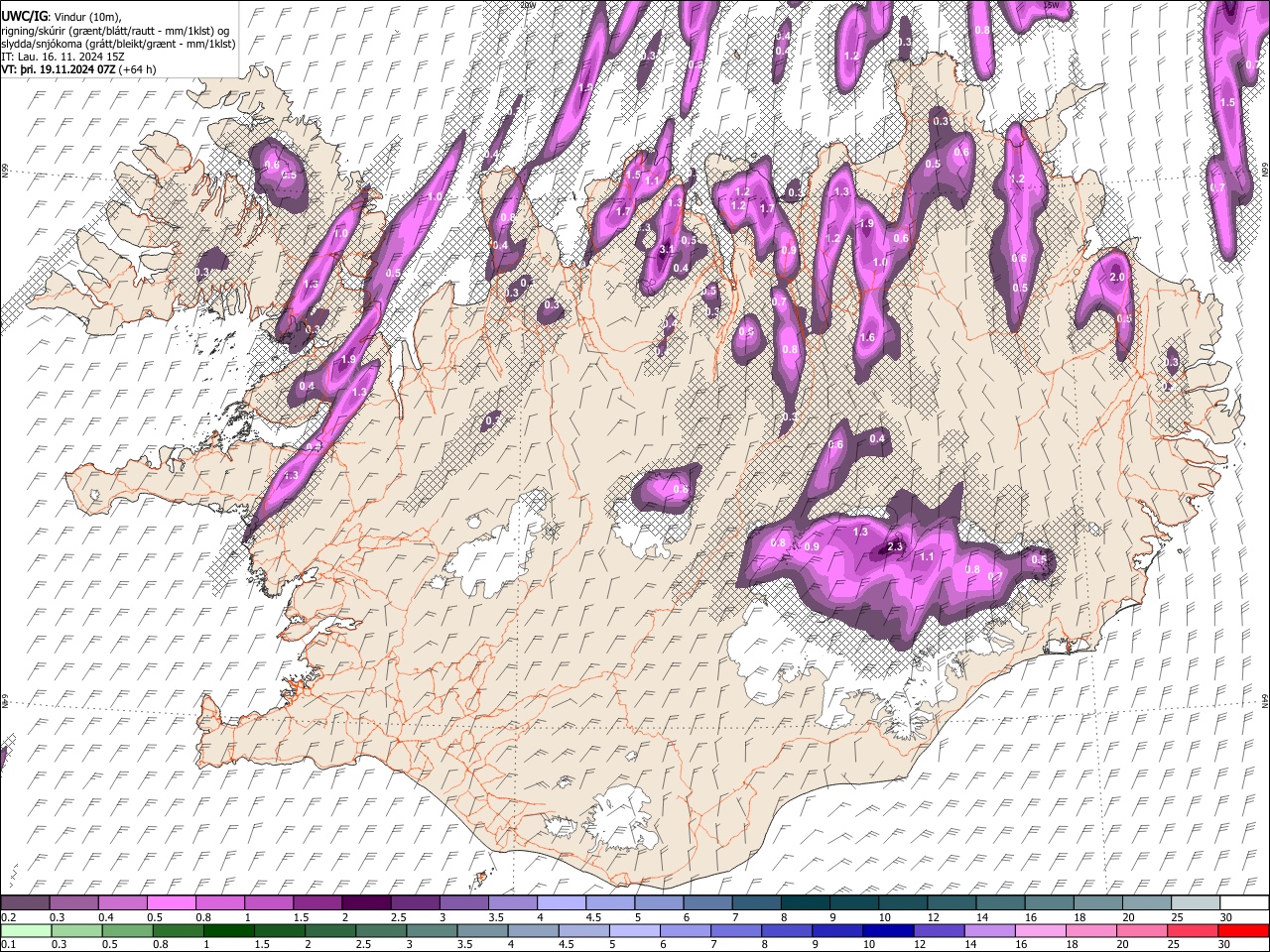Click the bright pink 0.5 swatch, upper legend row
Viewport: 1270px width, 952px height.
click(171, 902)
